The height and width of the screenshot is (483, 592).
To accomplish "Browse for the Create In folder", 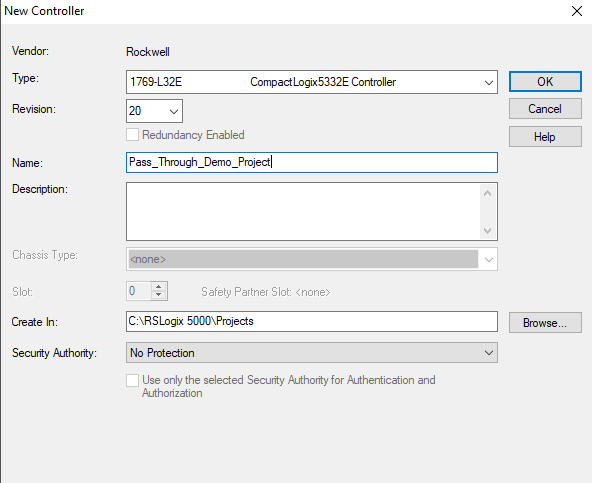I will [x=545, y=323].
